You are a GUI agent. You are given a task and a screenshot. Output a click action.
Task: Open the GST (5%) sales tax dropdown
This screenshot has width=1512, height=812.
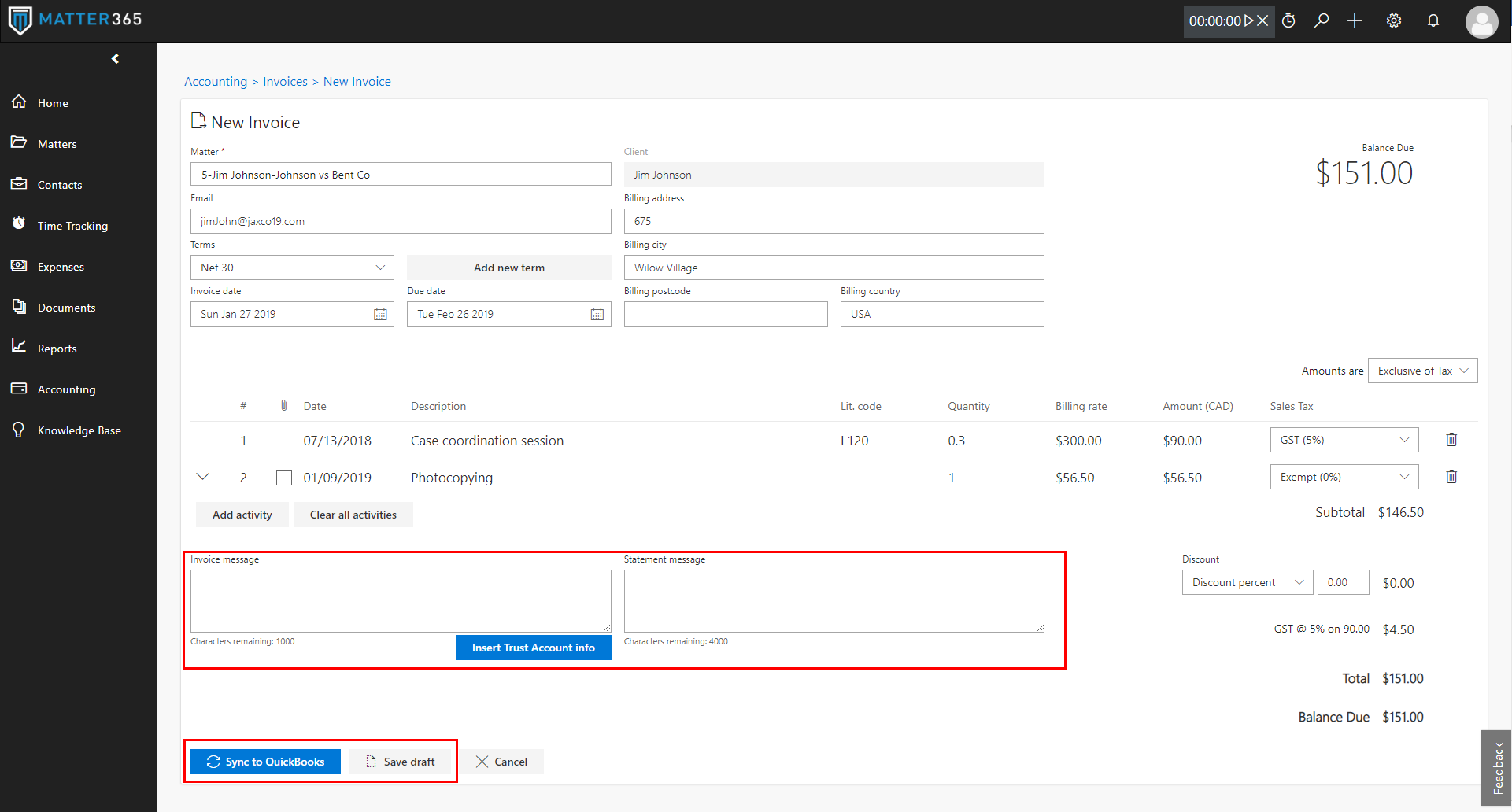(x=1344, y=440)
